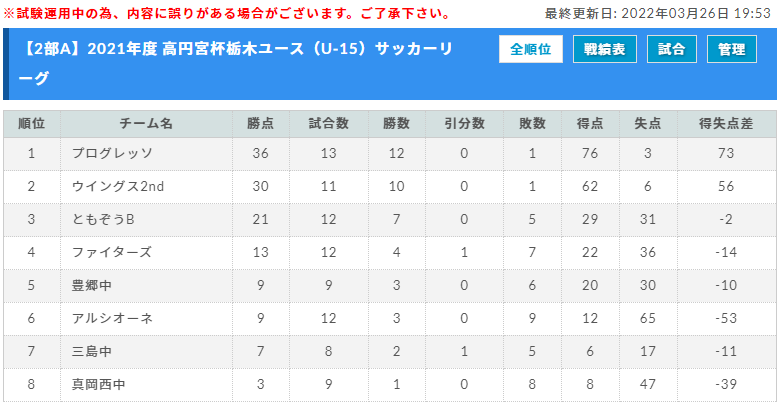Switch to the 戦績表 tab

coord(605,49)
